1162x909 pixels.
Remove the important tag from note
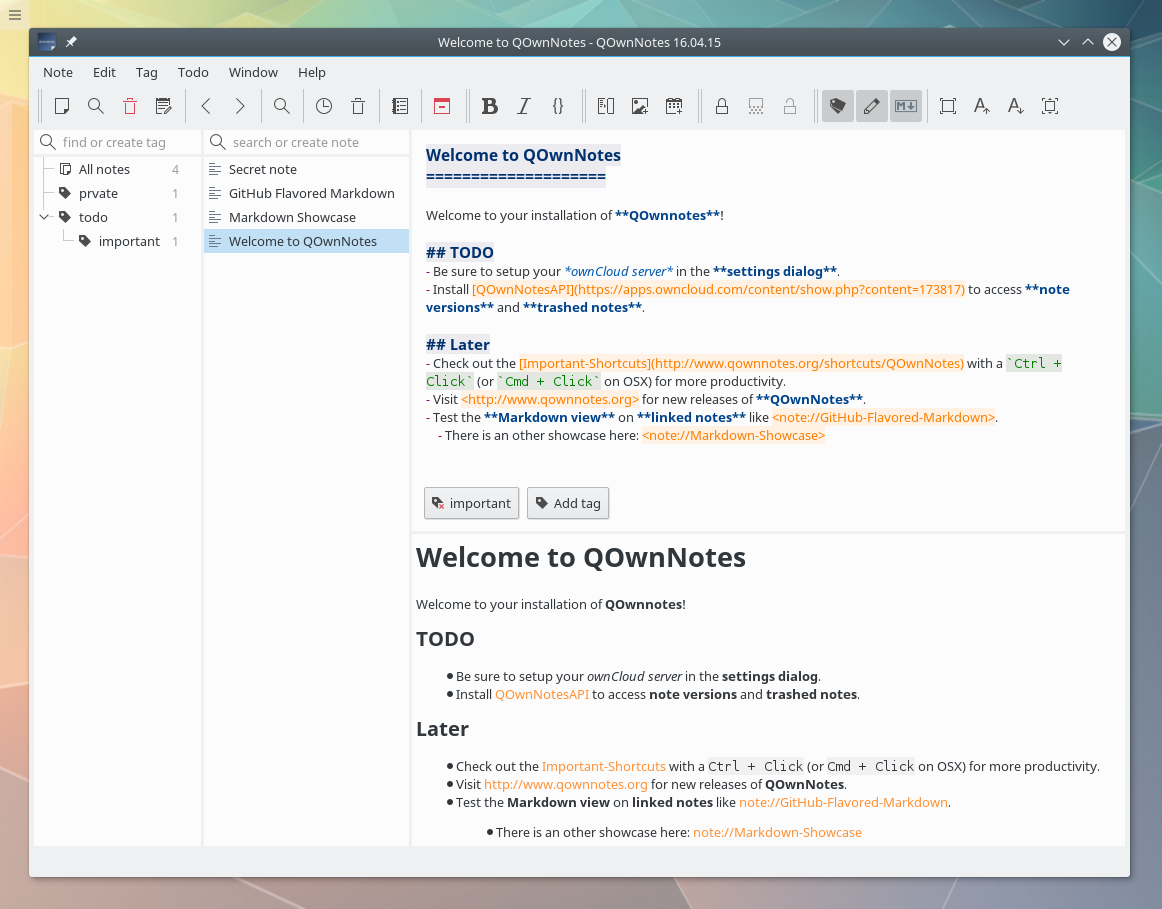pos(471,503)
